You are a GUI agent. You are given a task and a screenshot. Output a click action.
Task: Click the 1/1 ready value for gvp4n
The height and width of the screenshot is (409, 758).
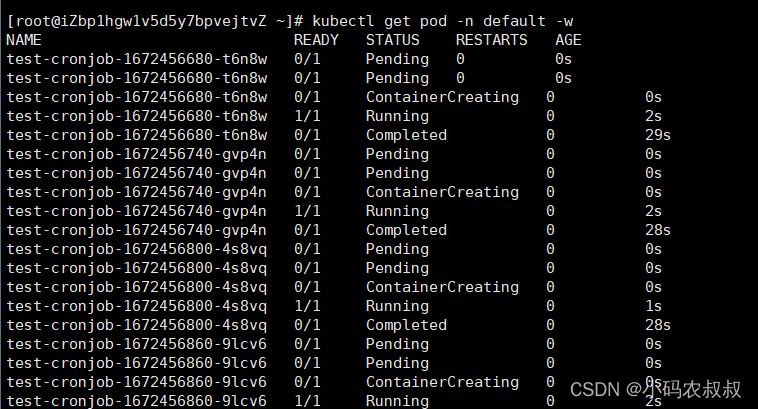click(x=306, y=211)
